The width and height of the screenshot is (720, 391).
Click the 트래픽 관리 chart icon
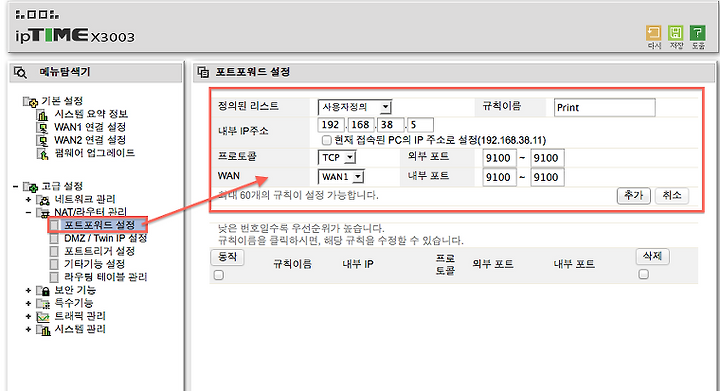point(43,317)
